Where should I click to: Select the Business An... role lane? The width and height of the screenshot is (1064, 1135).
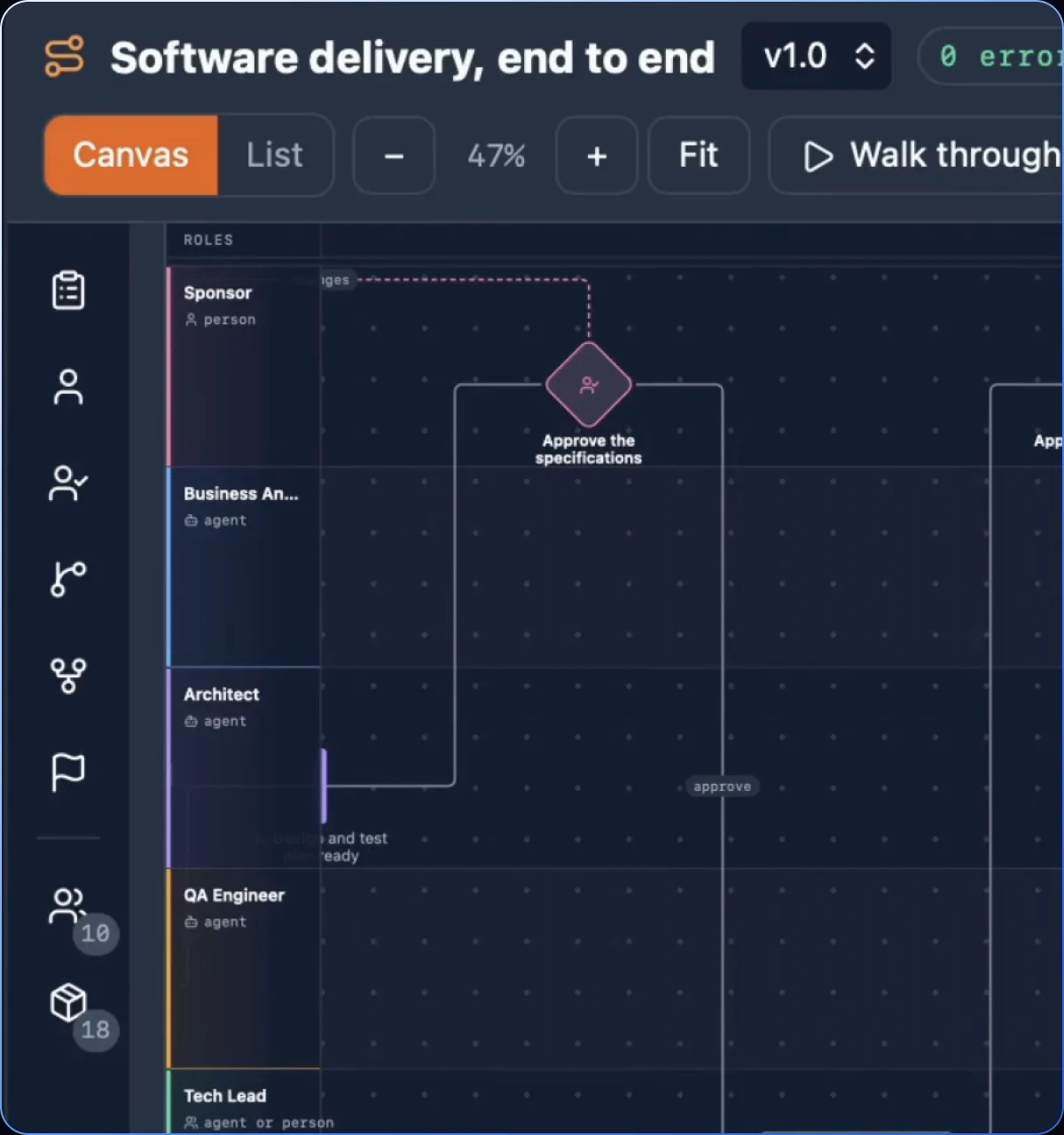coord(244,567)
